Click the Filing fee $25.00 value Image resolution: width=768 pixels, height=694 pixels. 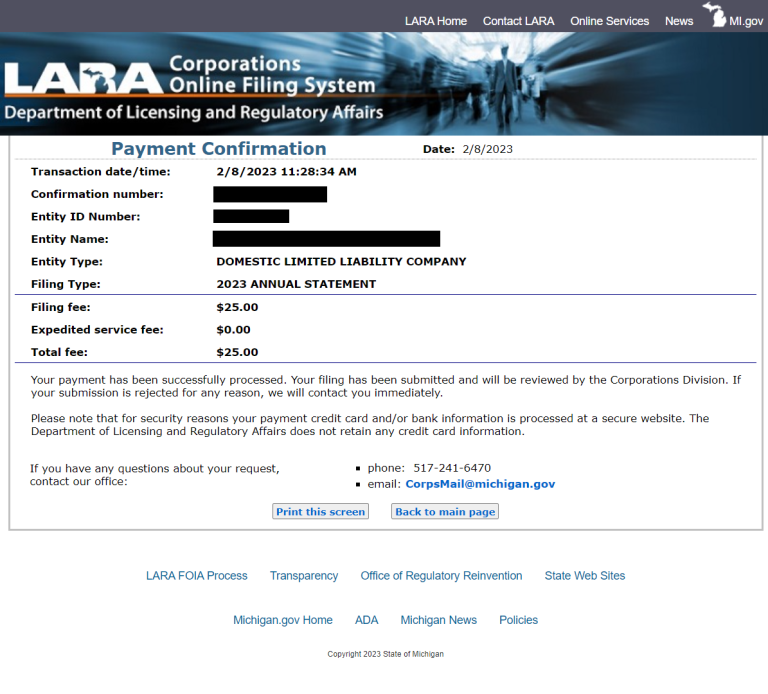(237, 307)
